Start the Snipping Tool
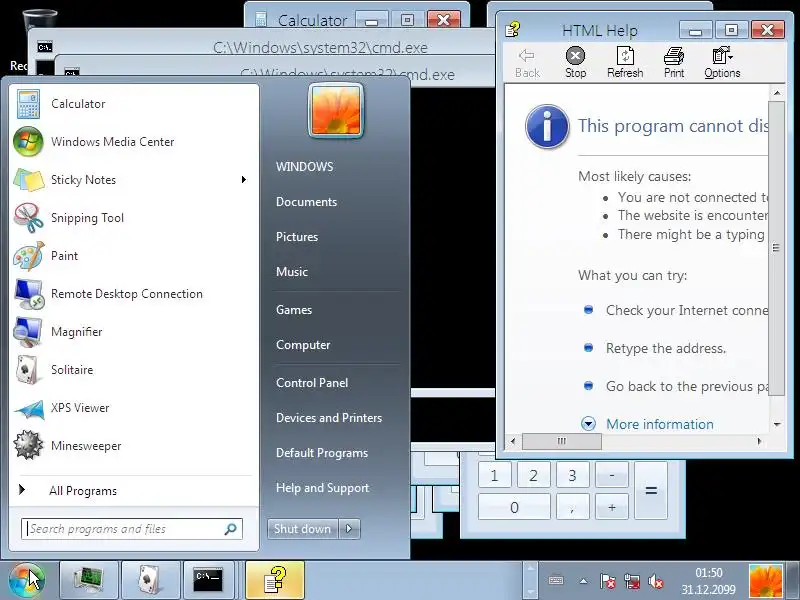This screenshot has width=800, height=600. click(x=134, y=218)
